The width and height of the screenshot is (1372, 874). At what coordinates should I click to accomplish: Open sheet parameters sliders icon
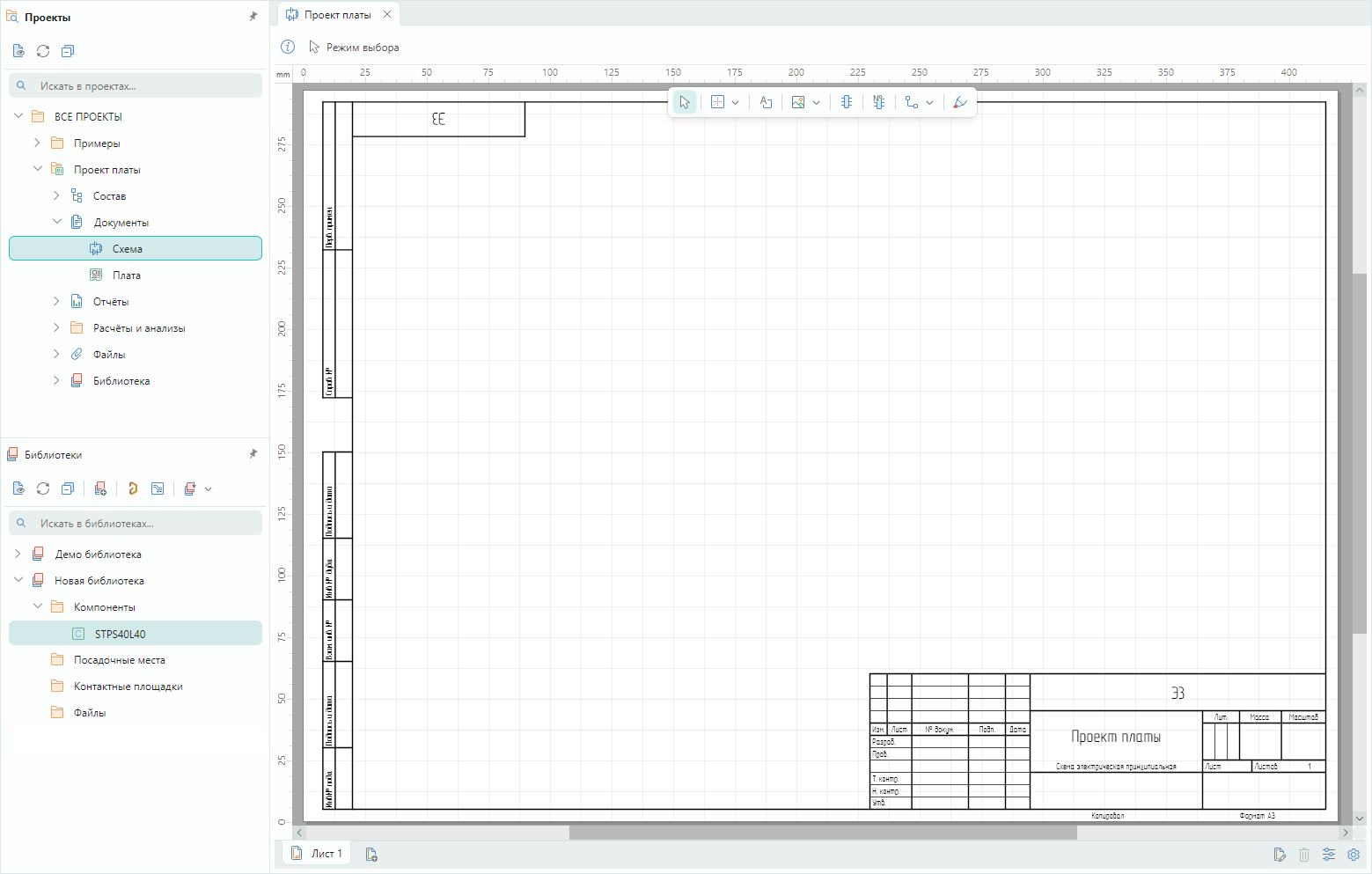[1328, 855]
